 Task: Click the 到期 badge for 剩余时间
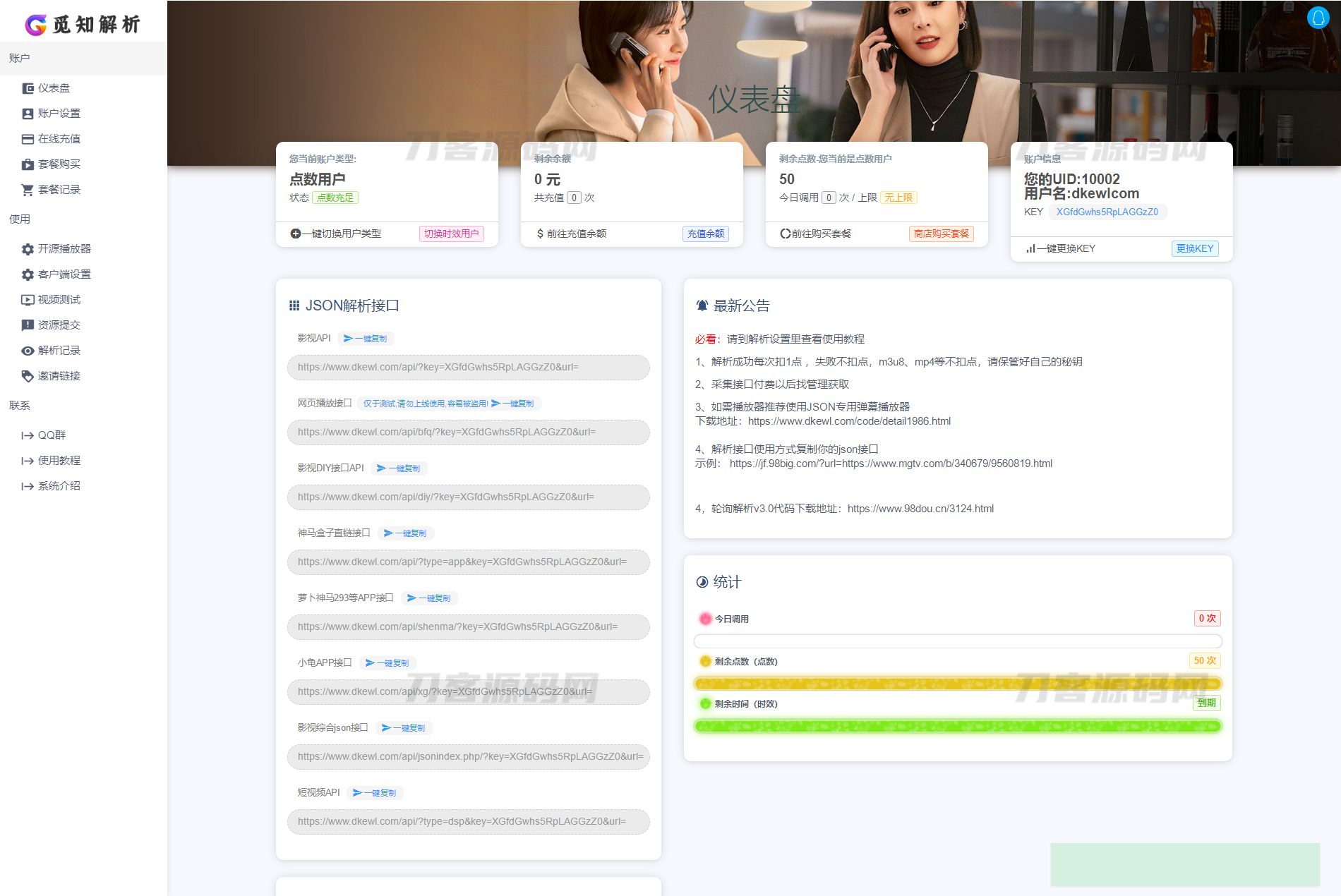(x=1207, y=703)
